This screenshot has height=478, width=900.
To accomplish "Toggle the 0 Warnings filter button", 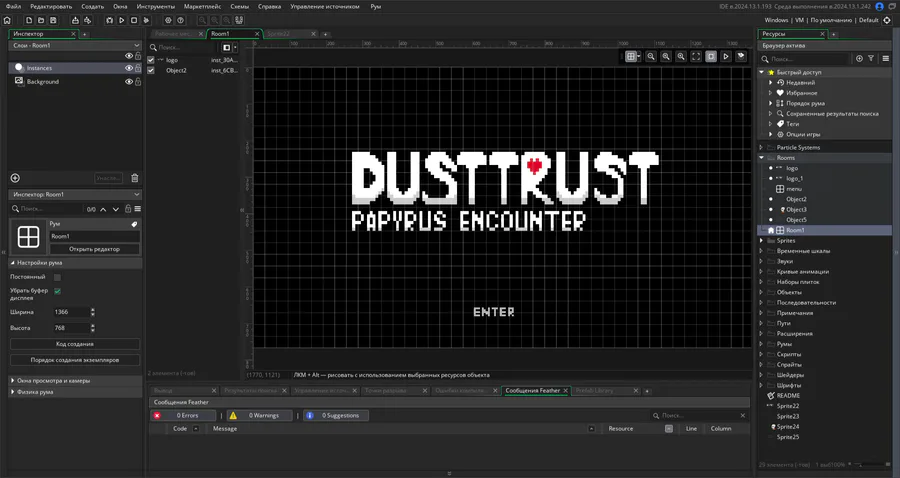I will click(259, 415).
